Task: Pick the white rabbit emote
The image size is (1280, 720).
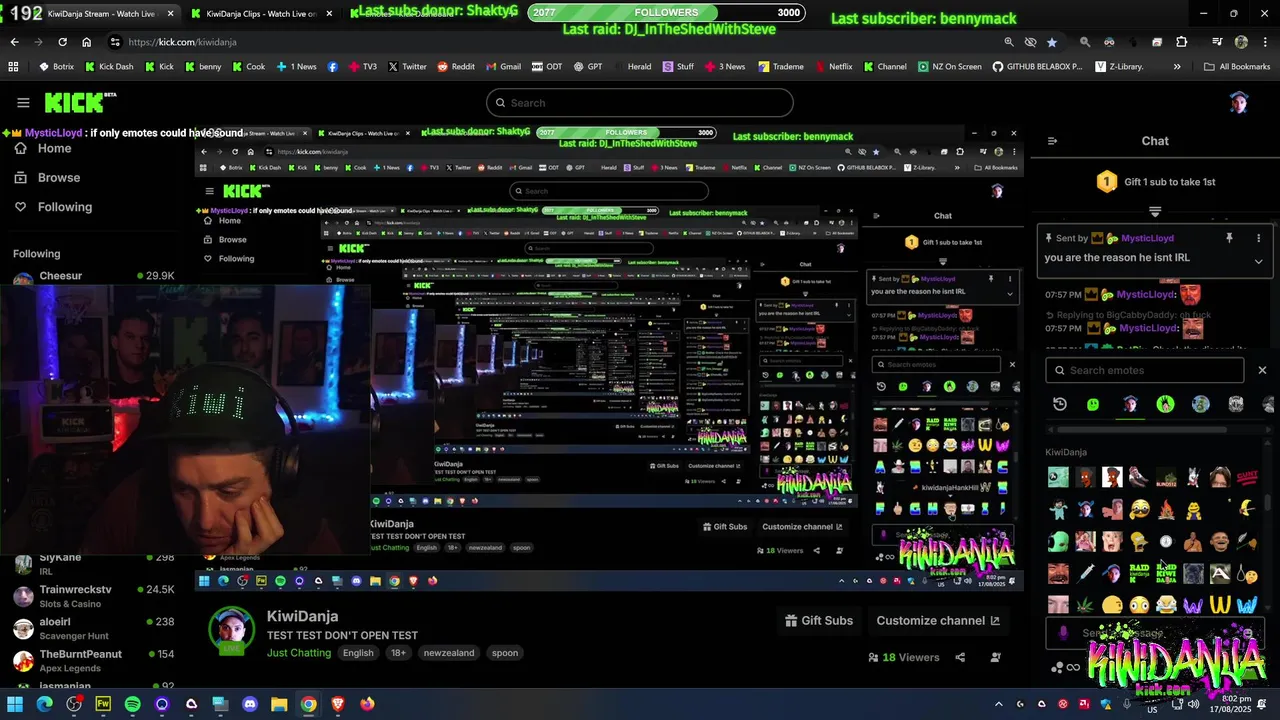Action: 1193,477
